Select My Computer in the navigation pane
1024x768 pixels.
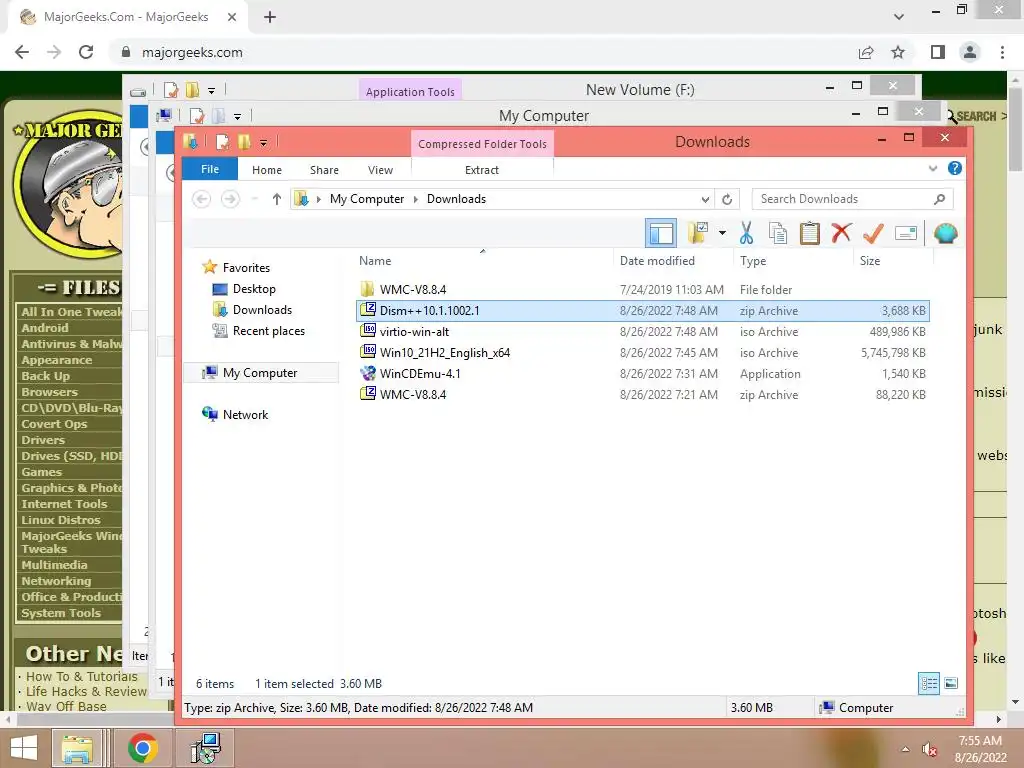260,373
